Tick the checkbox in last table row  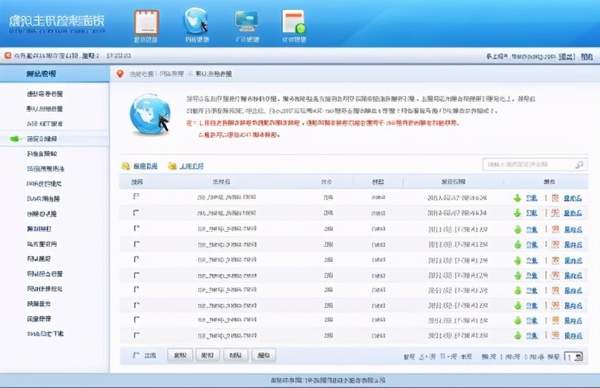137,336
